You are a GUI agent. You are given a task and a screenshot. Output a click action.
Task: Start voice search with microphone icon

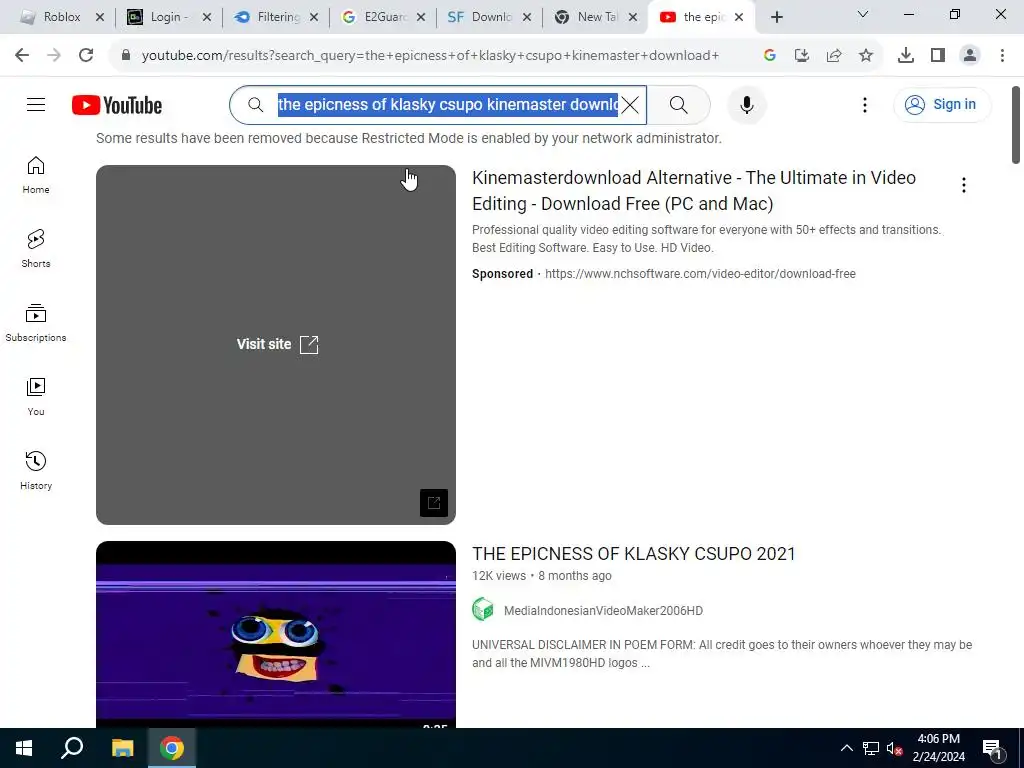click(746, 104)
